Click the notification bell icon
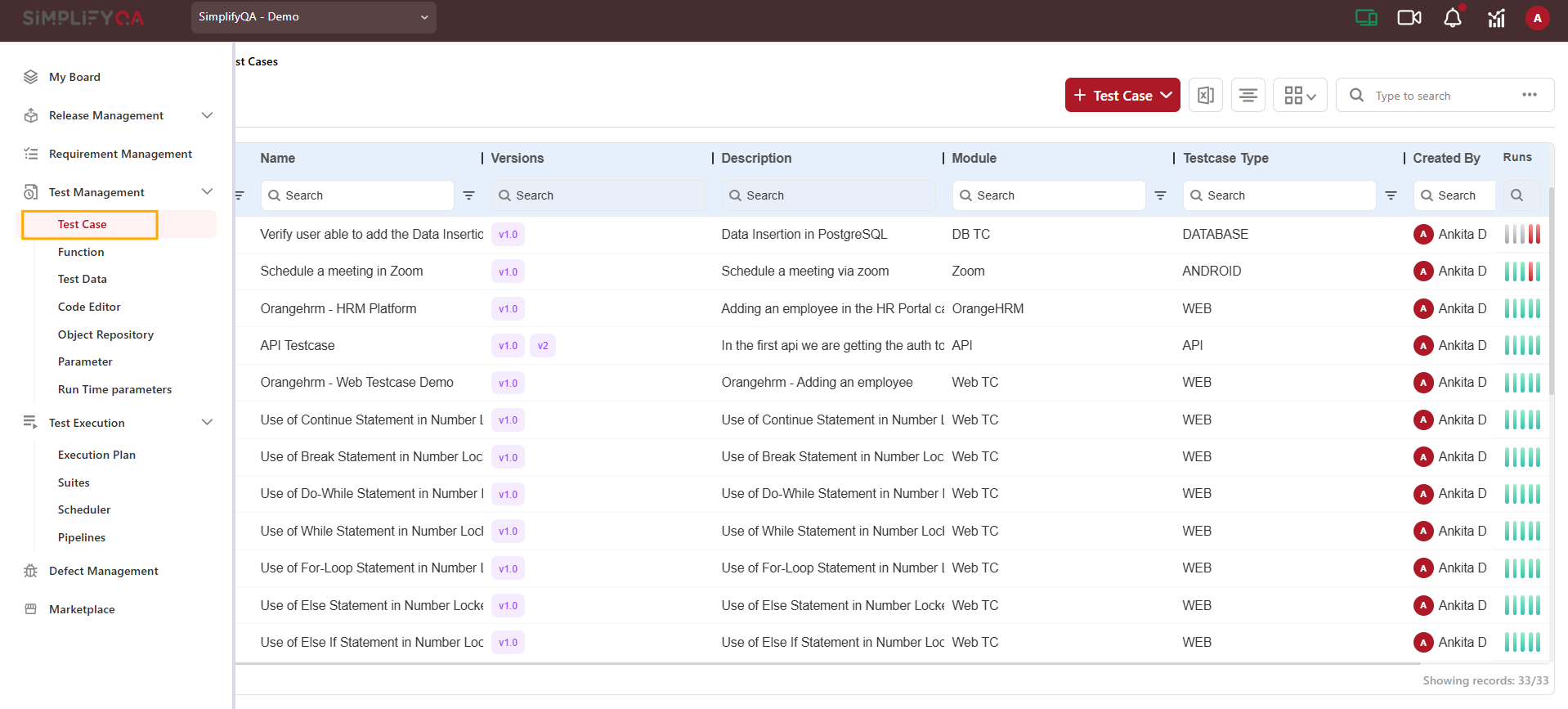Viewport: 1568px width, 709px height. point(1452,18)
